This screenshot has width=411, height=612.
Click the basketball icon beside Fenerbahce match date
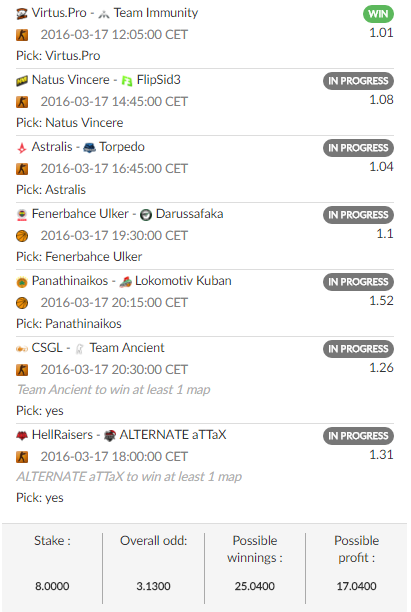click(22, 236)
